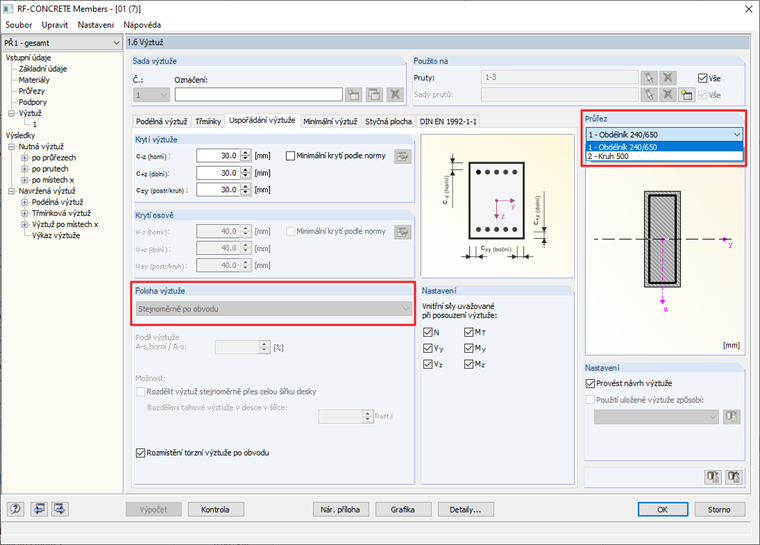Select 1 - Obdélník 240/650 list entry
Screen dimensions: 760x545
point(664,147)
